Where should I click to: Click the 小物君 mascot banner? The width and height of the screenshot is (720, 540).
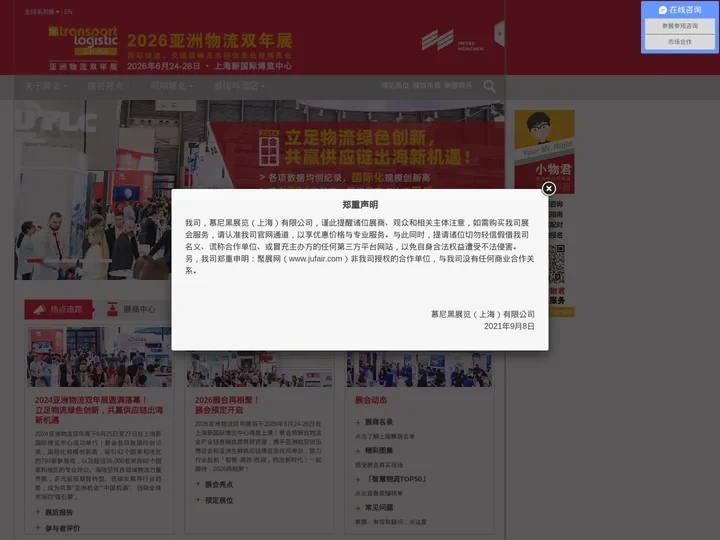(x=545, y=152)
